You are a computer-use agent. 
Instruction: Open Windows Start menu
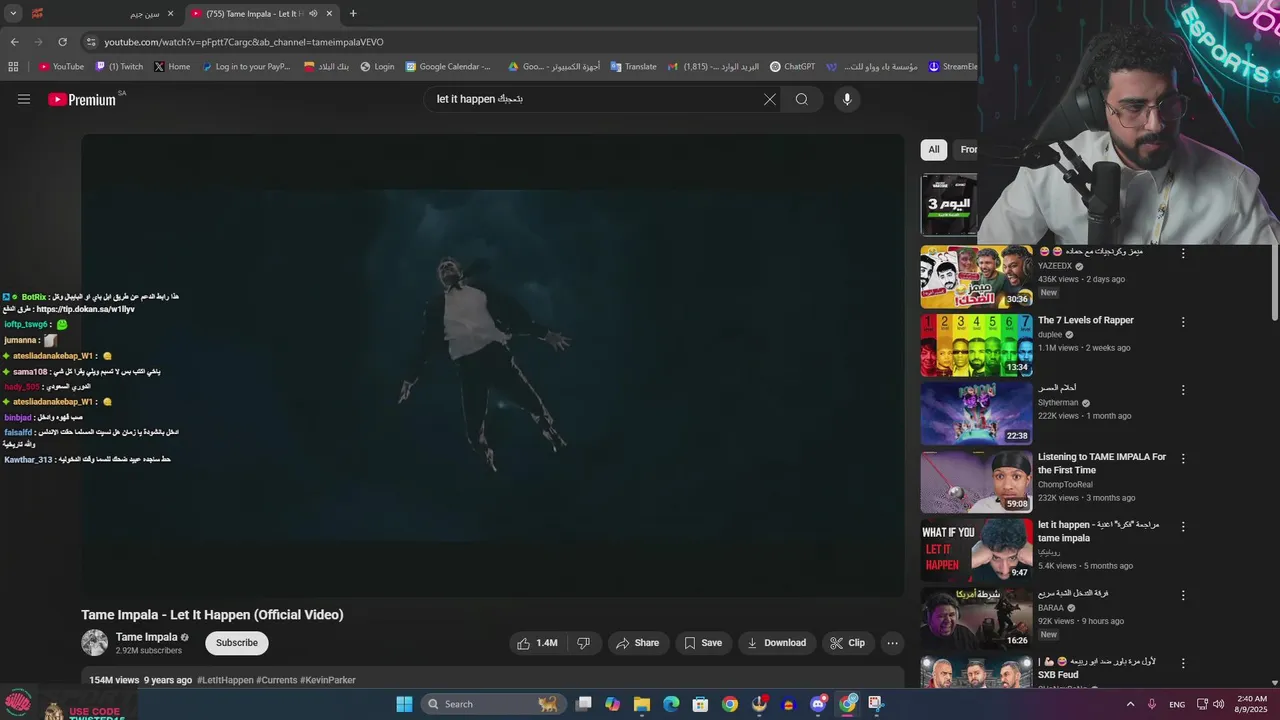pyautogui.click(x=404, y=704)
